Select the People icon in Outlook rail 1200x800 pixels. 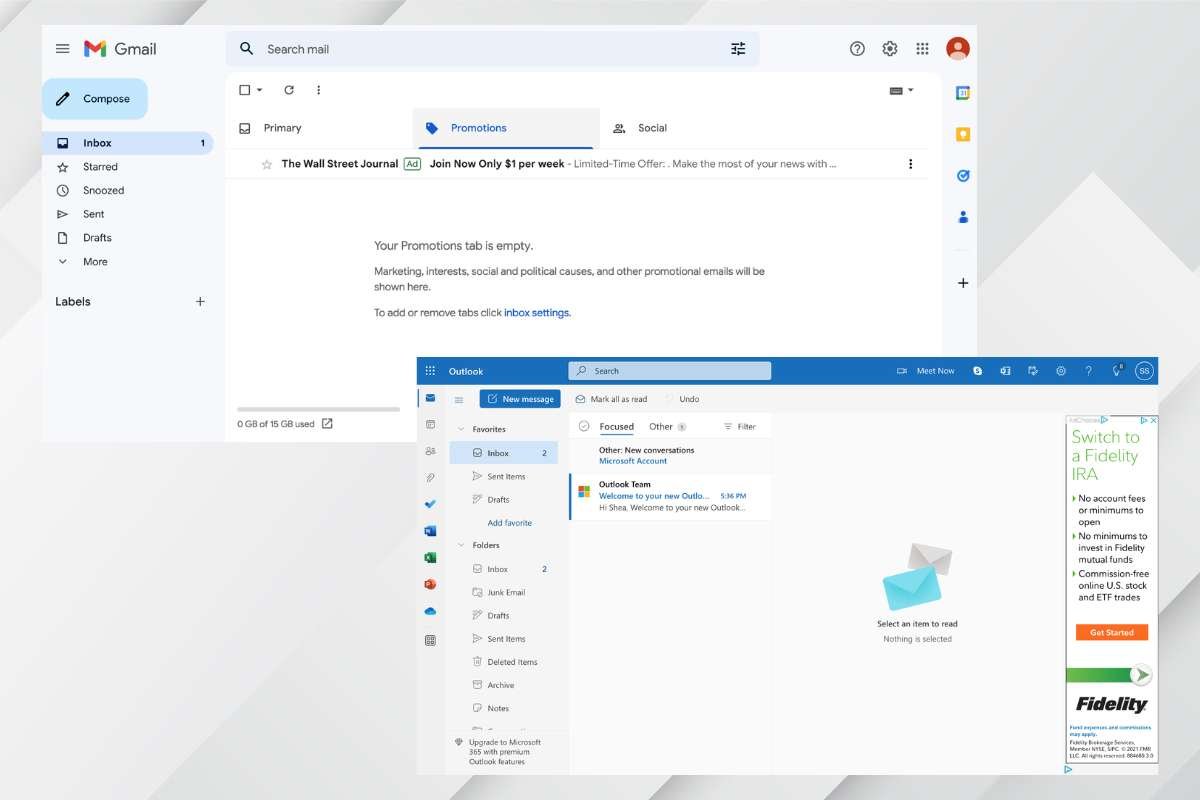430,451
